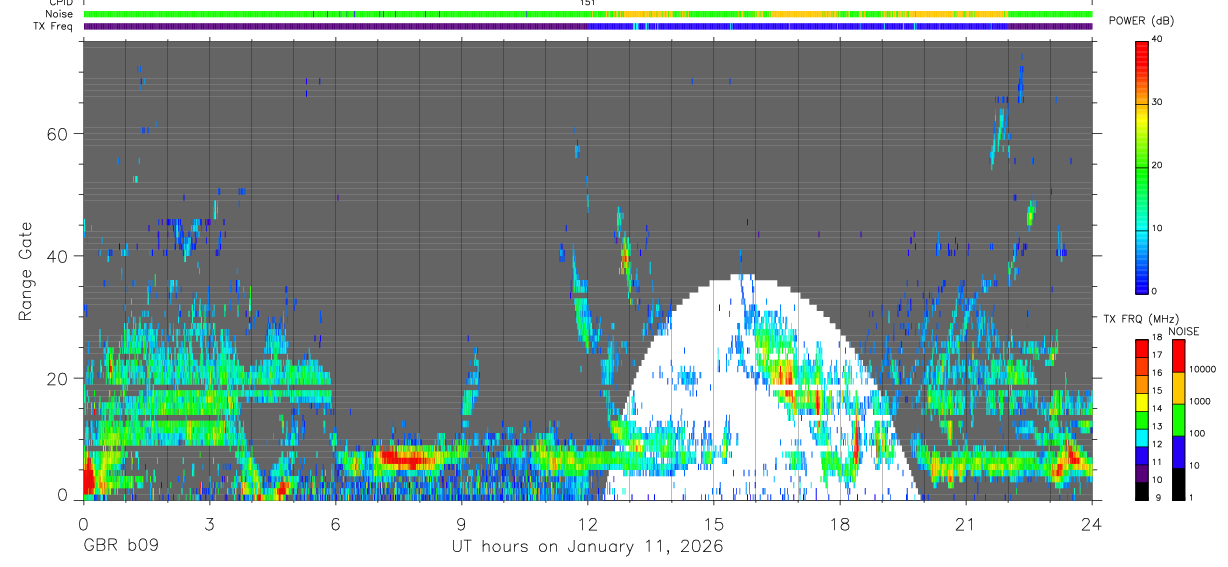Click x-axis tick label '24'
Image resolution: width=1228 pixels, height=567 pixels.
click(1091, 524)
